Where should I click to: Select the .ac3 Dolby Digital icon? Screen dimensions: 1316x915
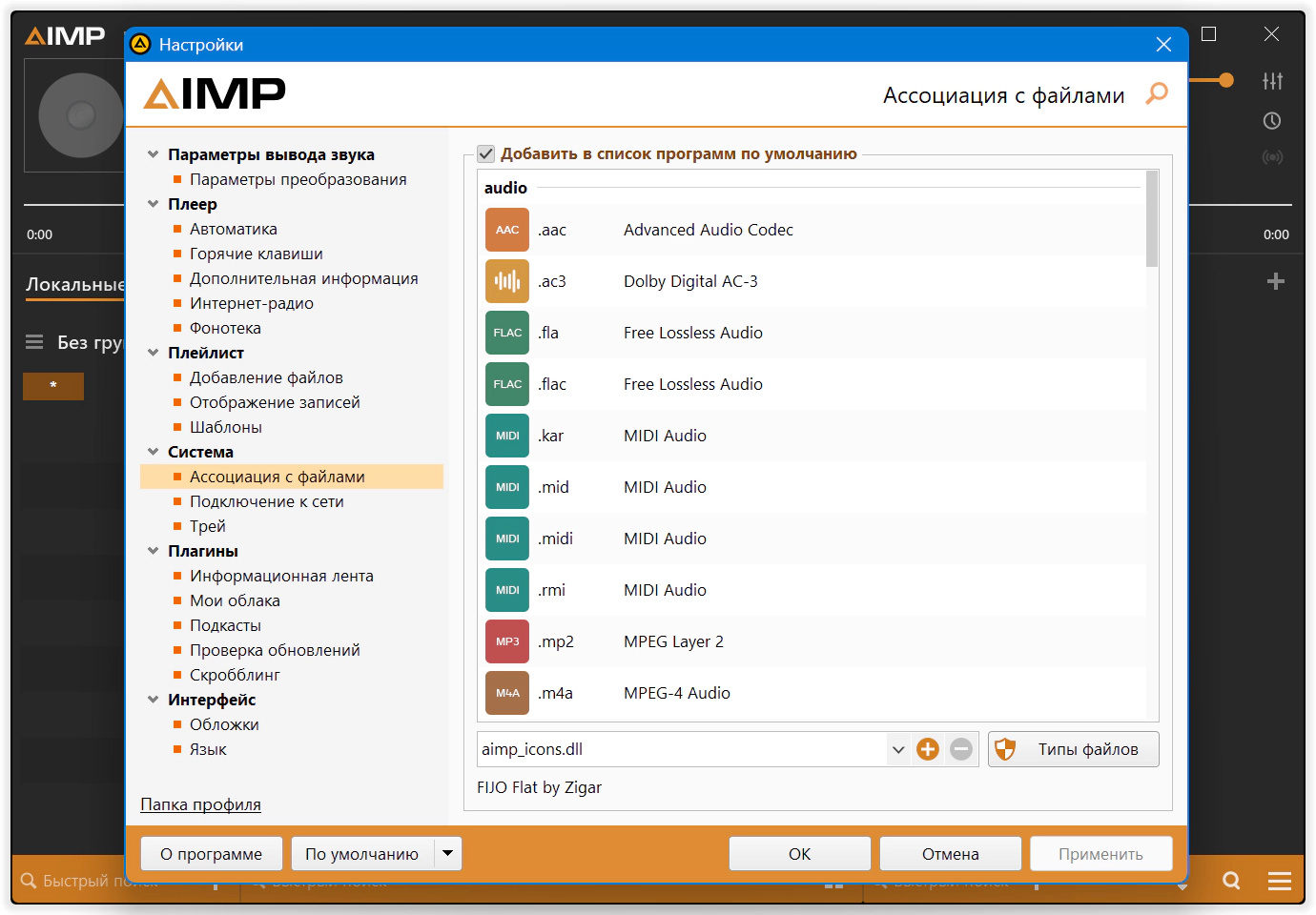point(507,281)
